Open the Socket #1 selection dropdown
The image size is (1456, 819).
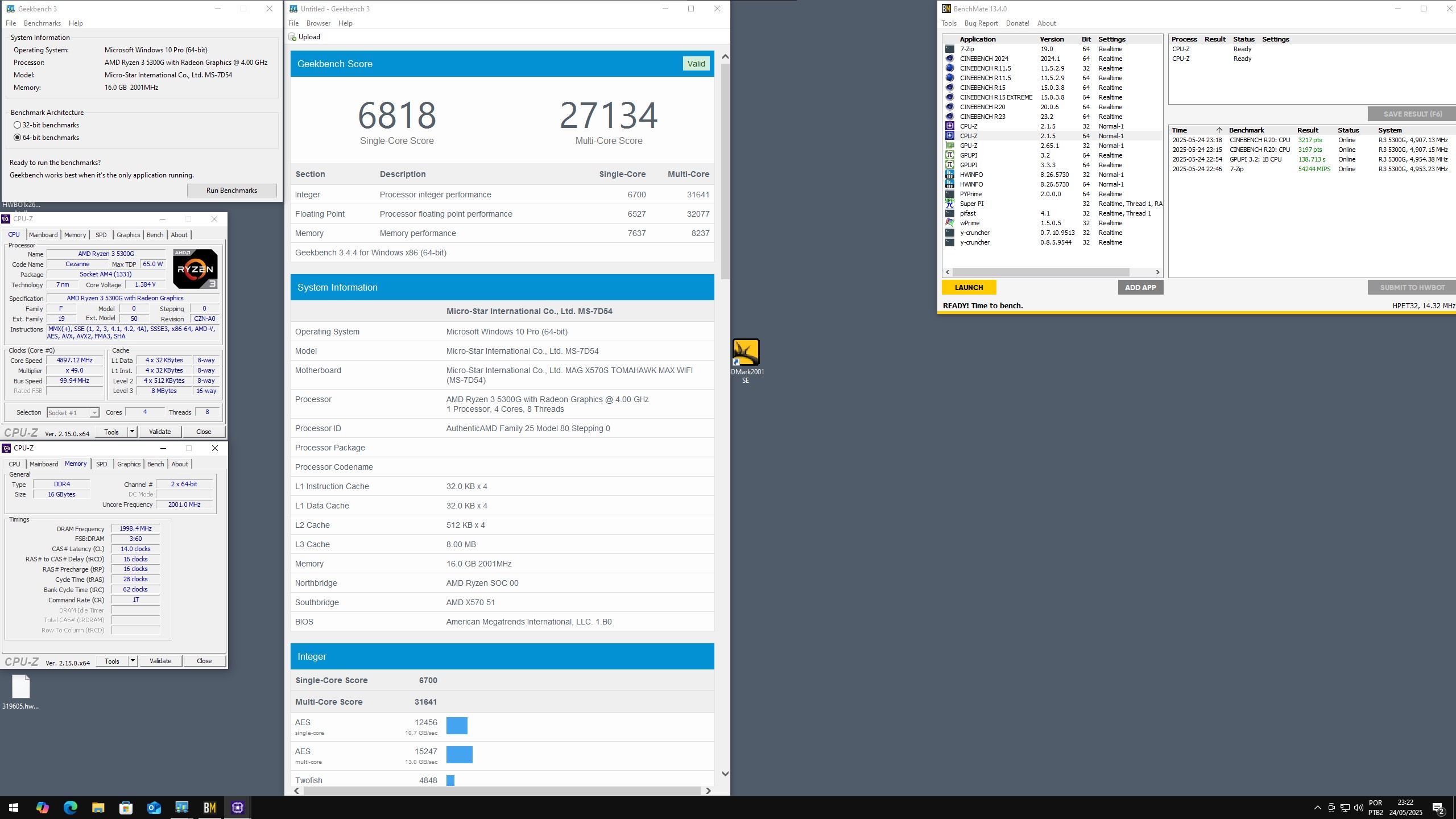click(73, 412)
